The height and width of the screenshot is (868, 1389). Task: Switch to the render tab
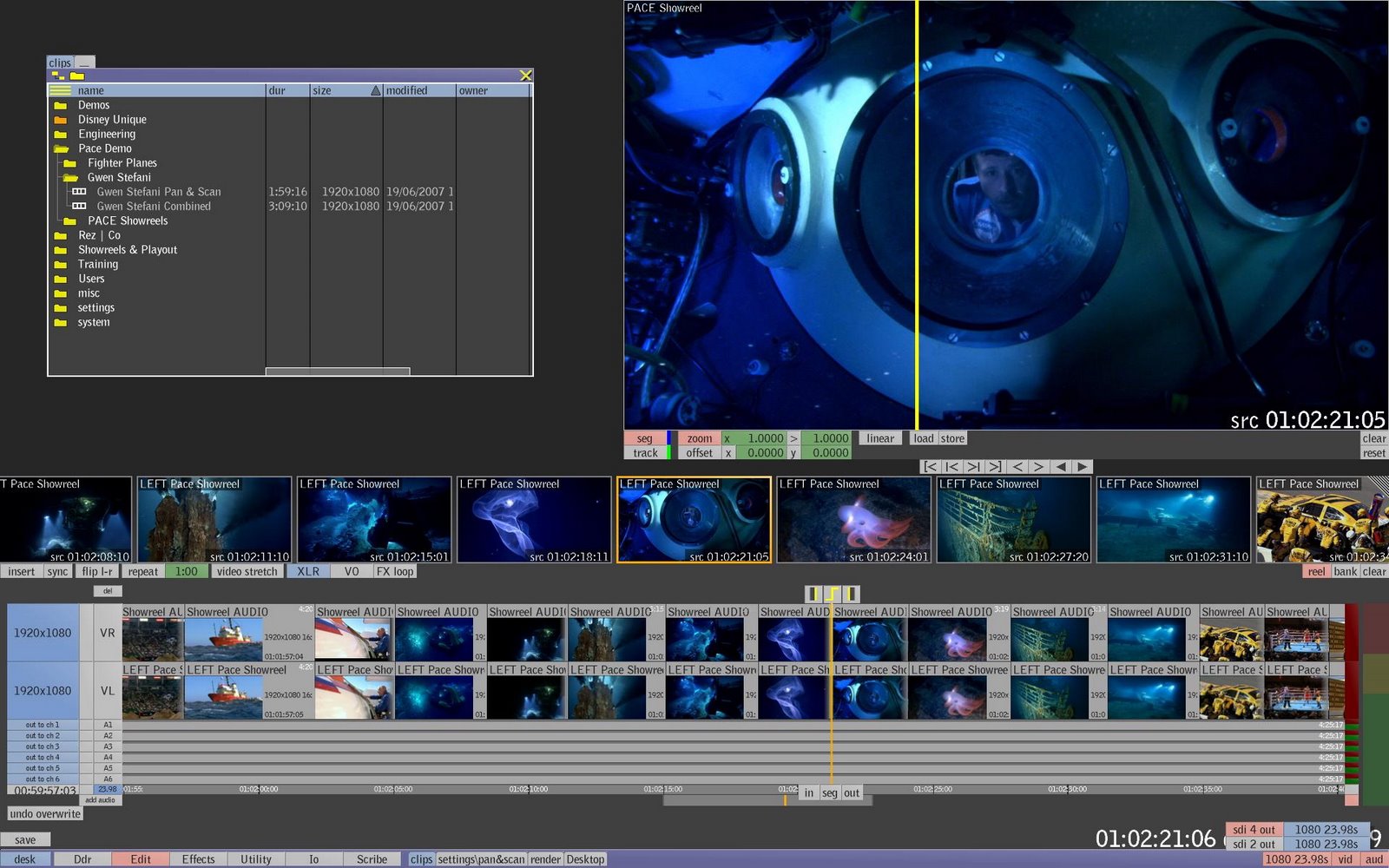point(545,859)
